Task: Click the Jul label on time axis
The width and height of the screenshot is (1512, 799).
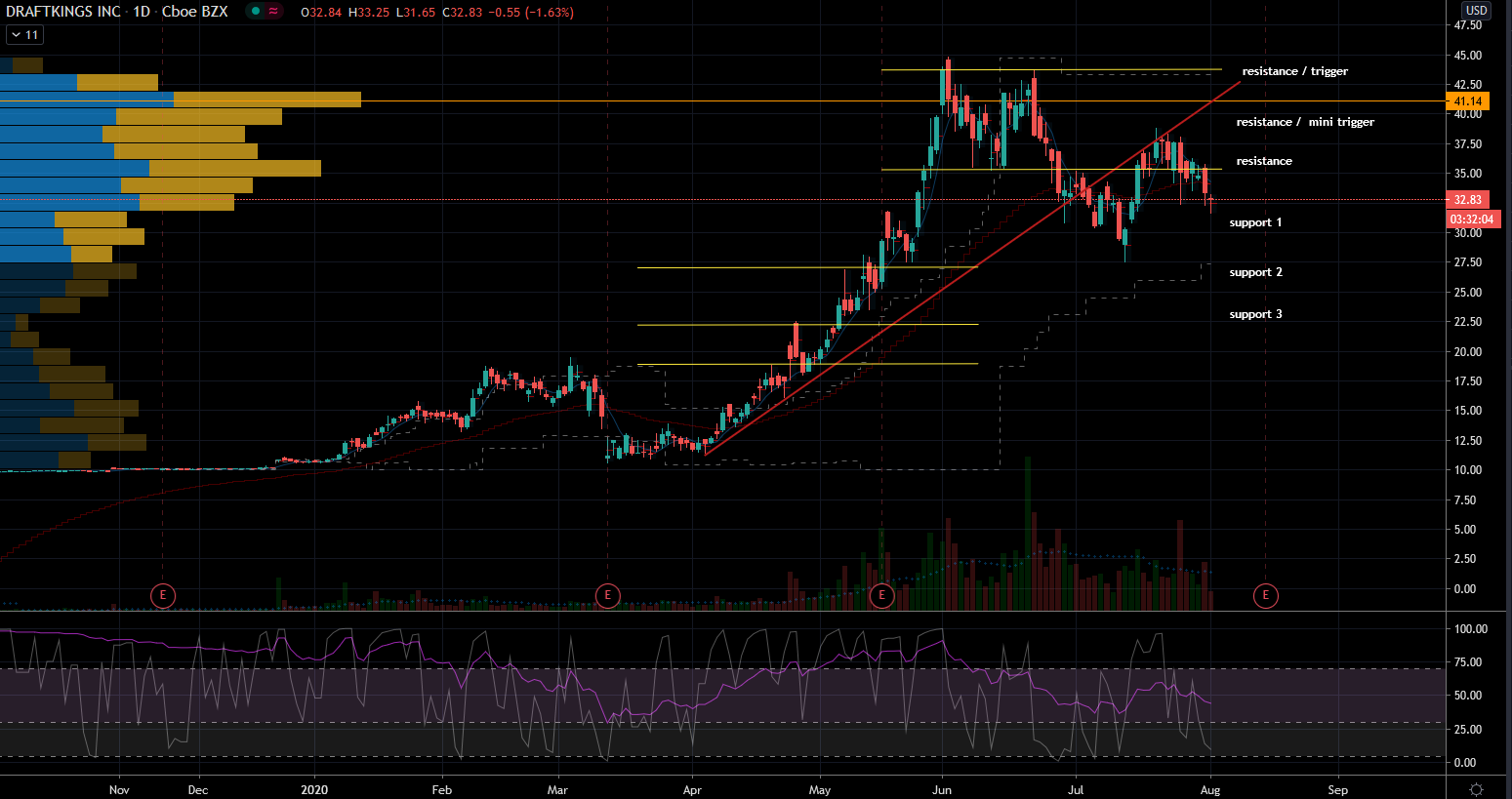Action: coord(1076,790)
